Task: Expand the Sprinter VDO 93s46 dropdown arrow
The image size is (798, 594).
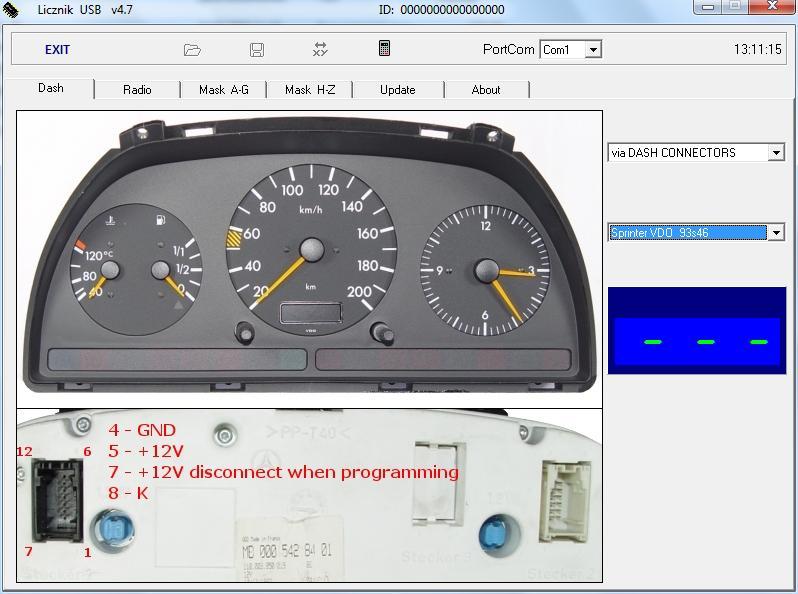Action: coord(776,233)
